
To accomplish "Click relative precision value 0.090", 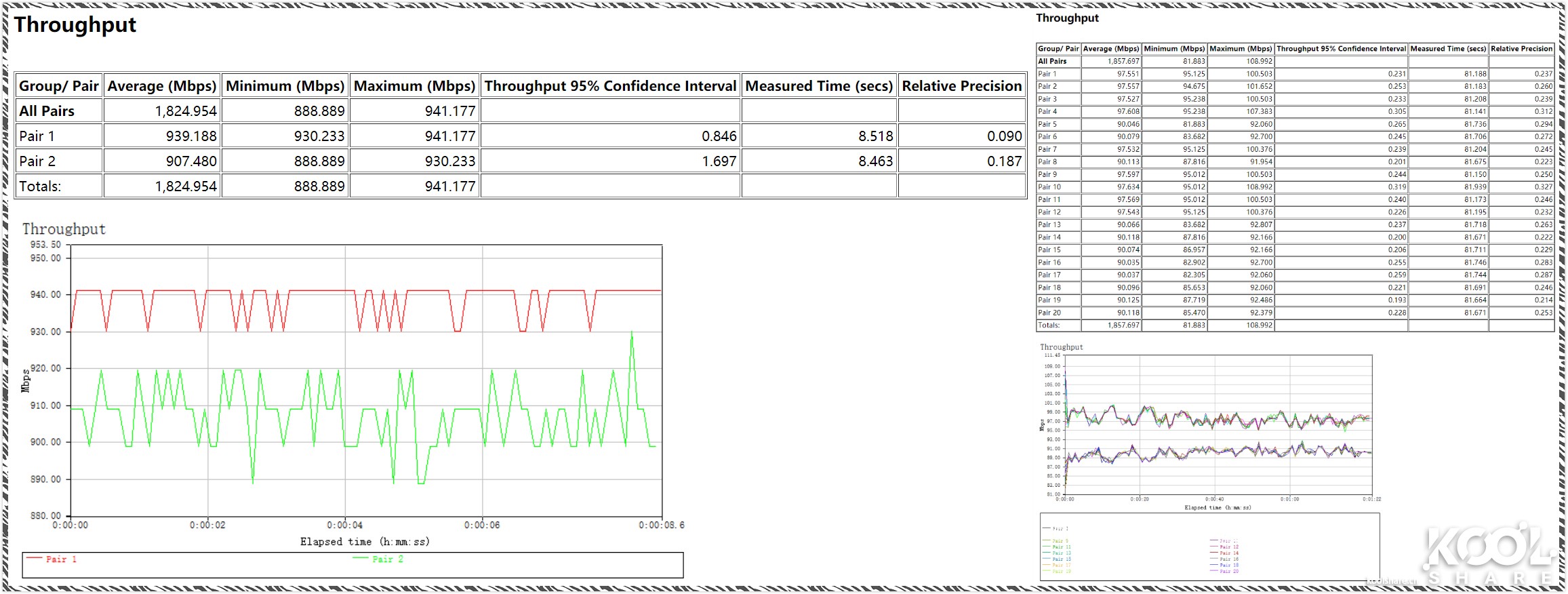I will click(1005, 136).
